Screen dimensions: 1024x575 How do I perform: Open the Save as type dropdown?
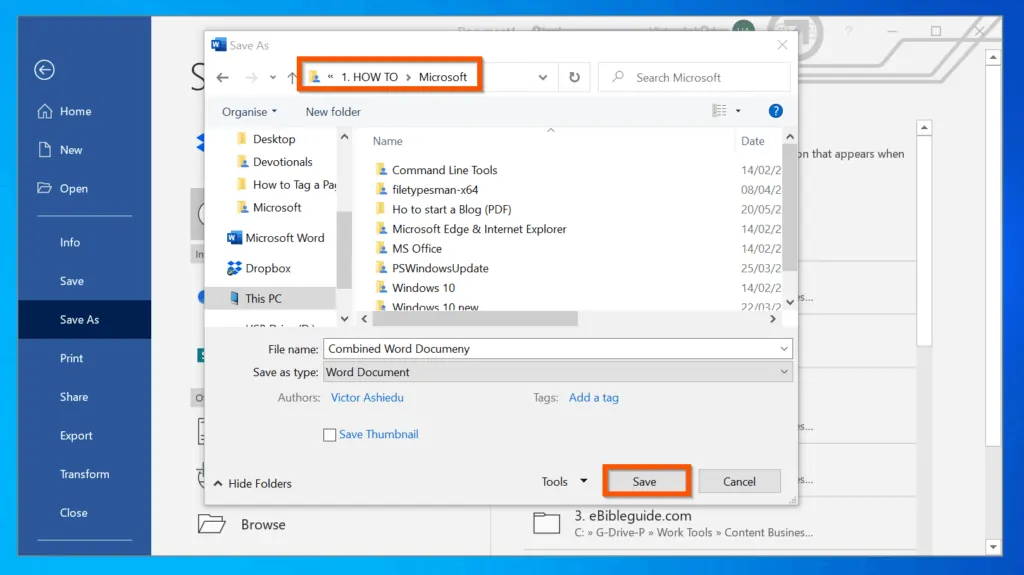pos(557,372)
